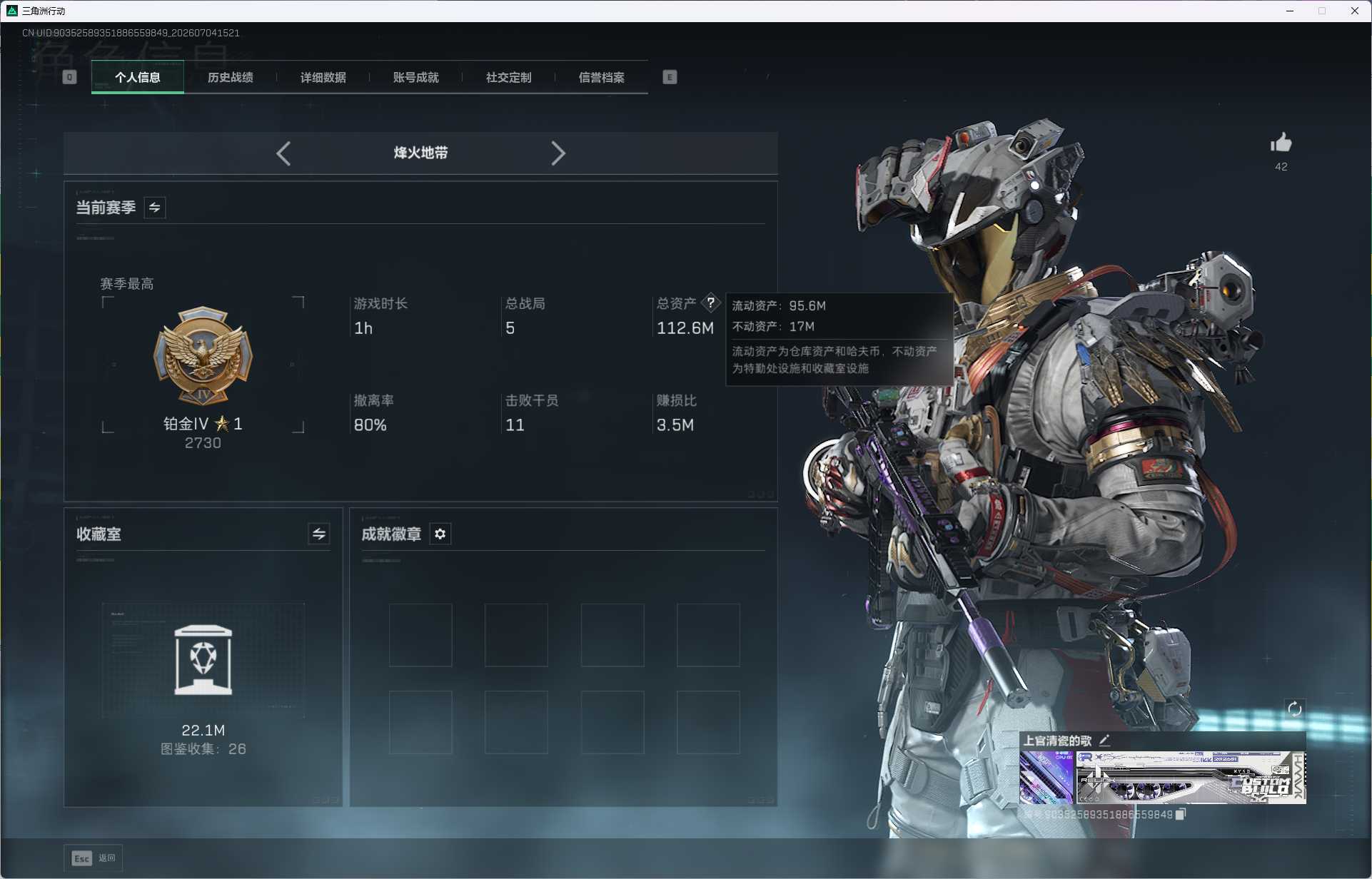Open the collection room showcase icon
The height and width of the screenshot is (879, 1372).
click(203, 660)
